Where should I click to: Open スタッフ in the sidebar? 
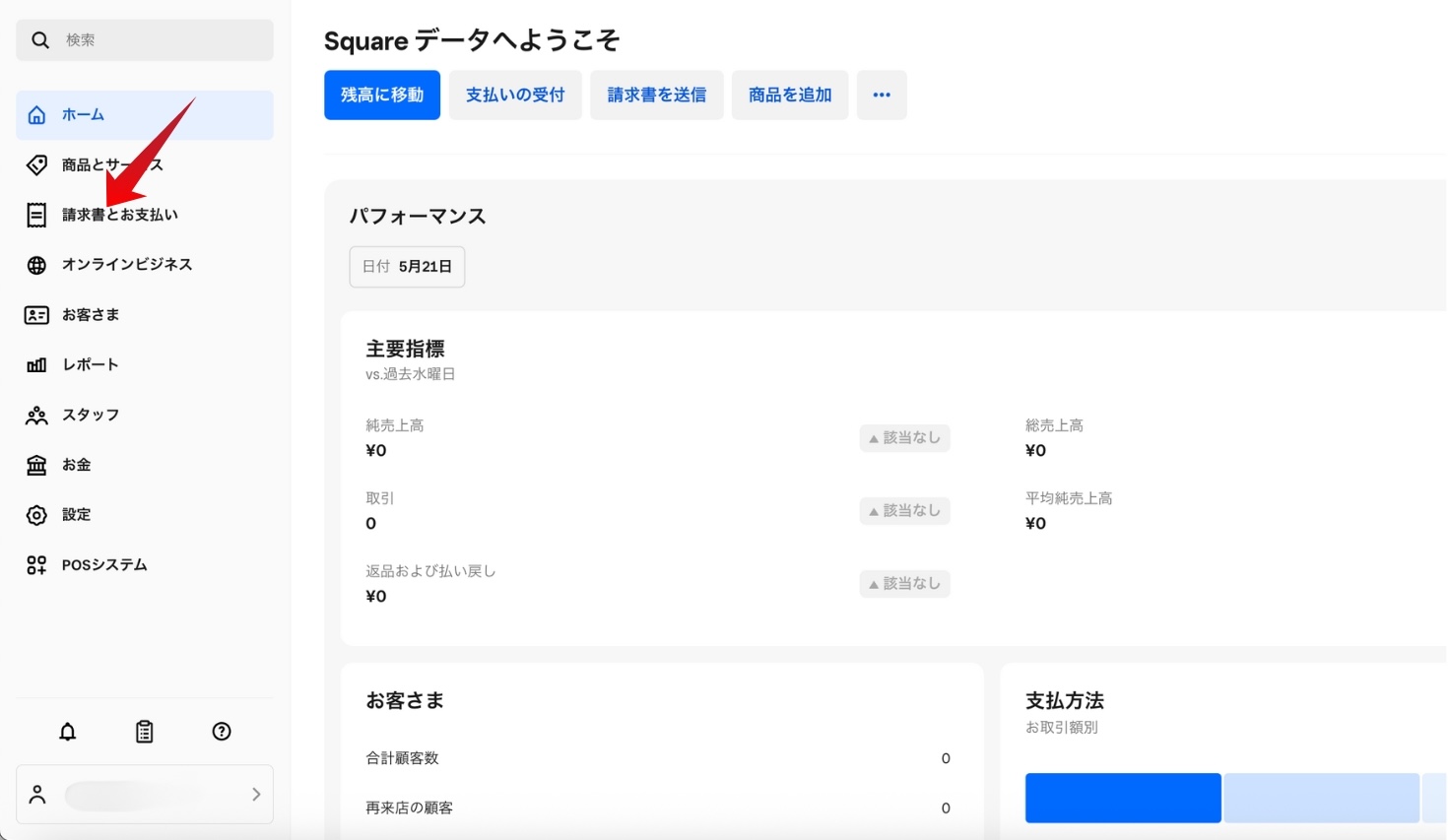[145, 415]
